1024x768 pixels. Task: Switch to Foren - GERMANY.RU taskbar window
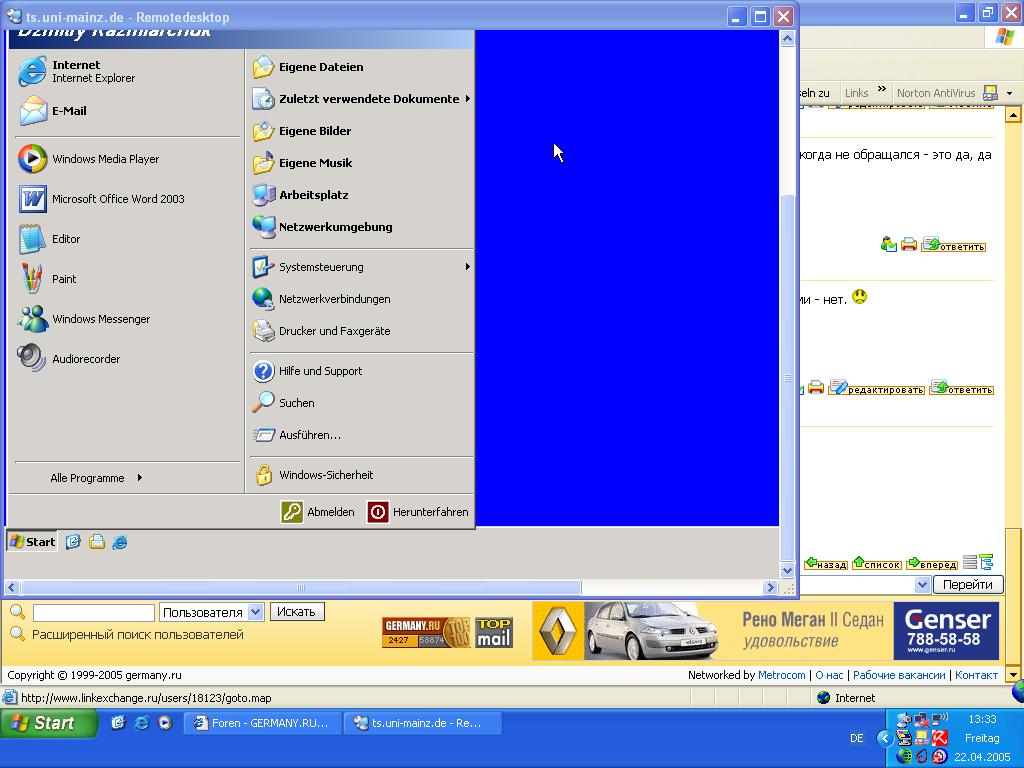(x=264, y=723)
